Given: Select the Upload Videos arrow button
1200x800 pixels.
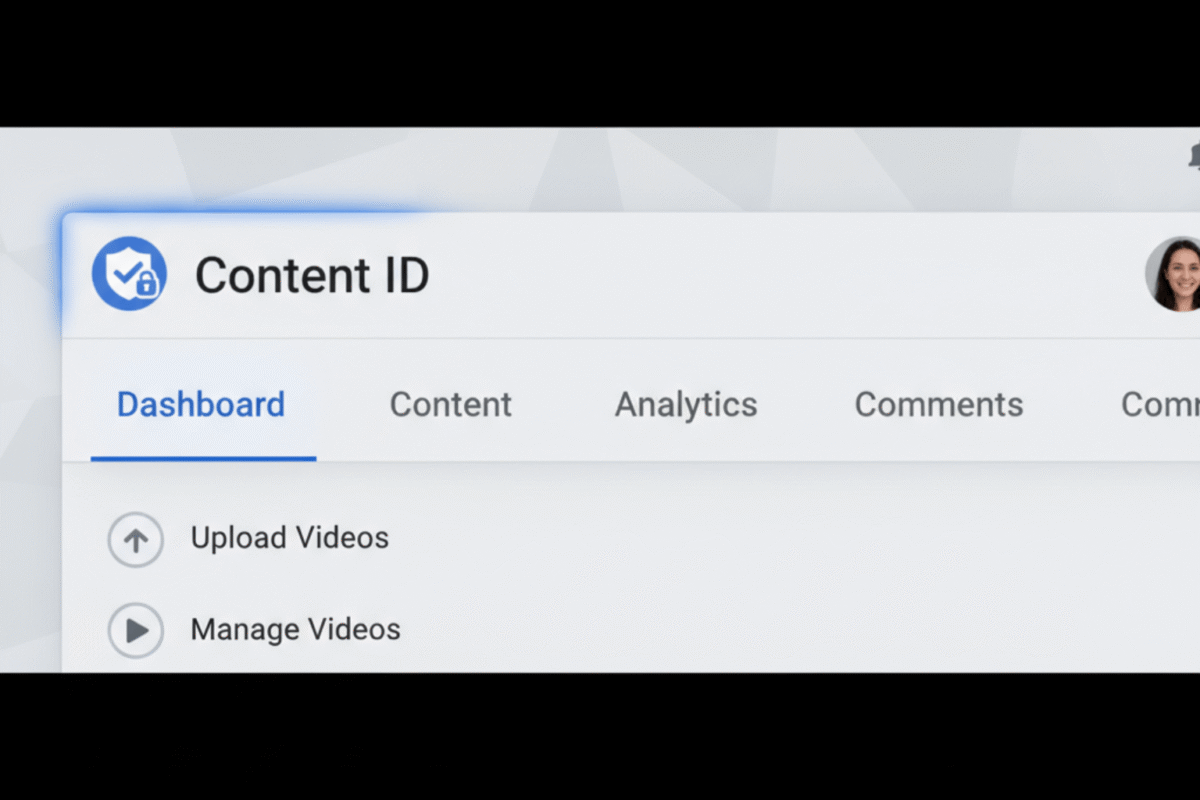Looking at the screenshot, I should (x=135, y=539).
